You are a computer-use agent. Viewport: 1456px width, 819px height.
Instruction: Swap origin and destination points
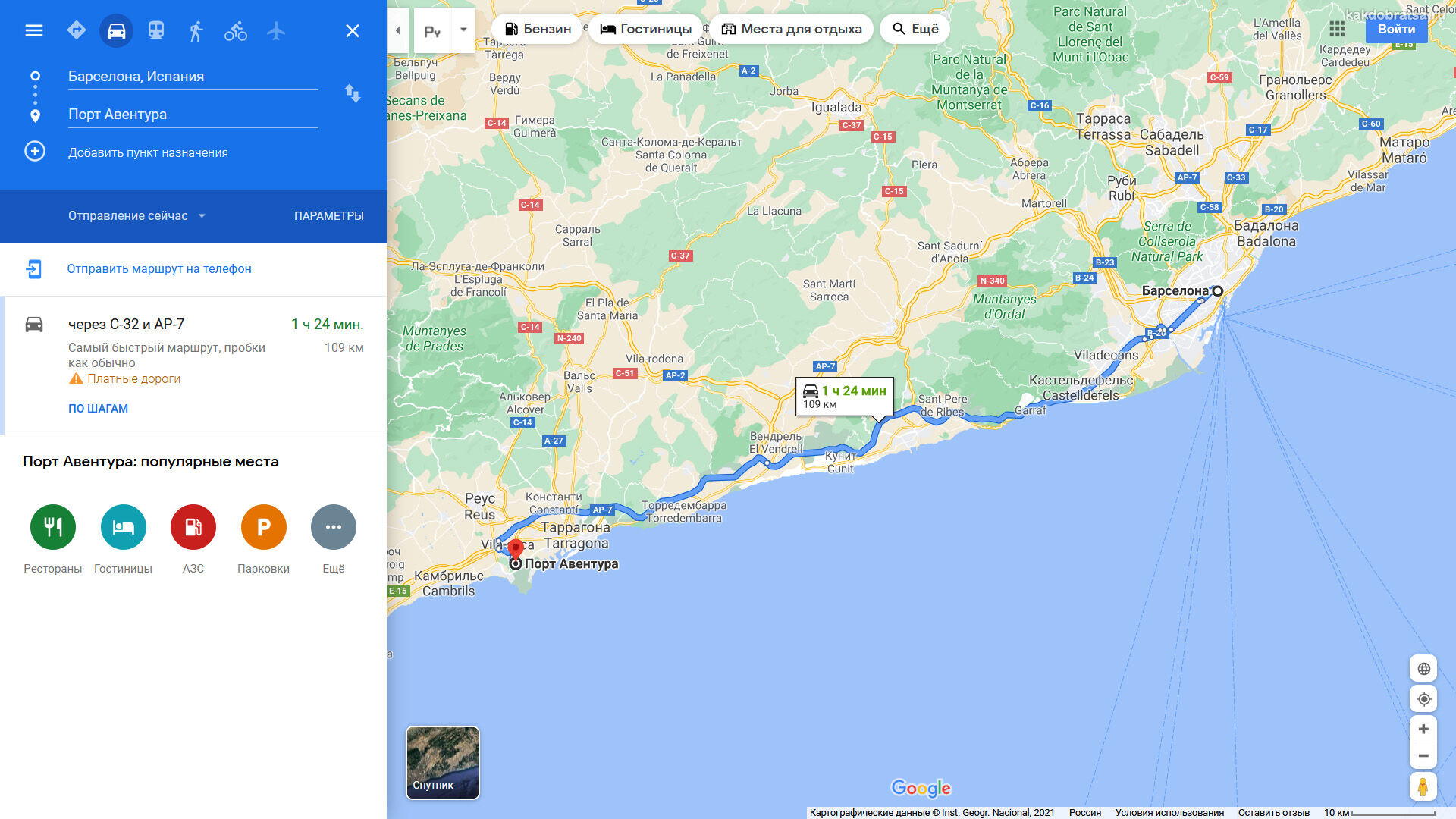pyautogui.click(x=353, y=93)
